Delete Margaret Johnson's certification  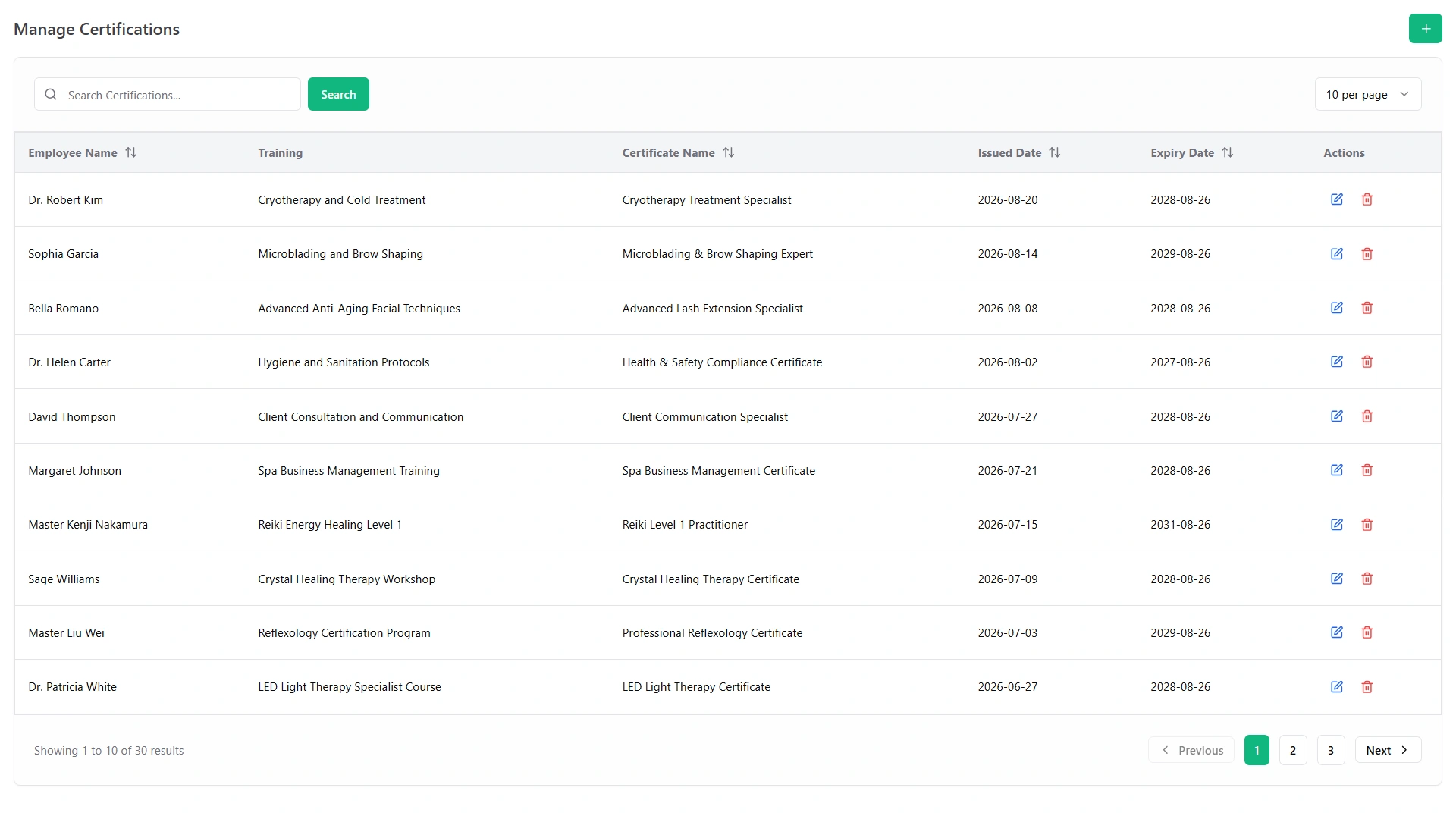[1367, 470]
